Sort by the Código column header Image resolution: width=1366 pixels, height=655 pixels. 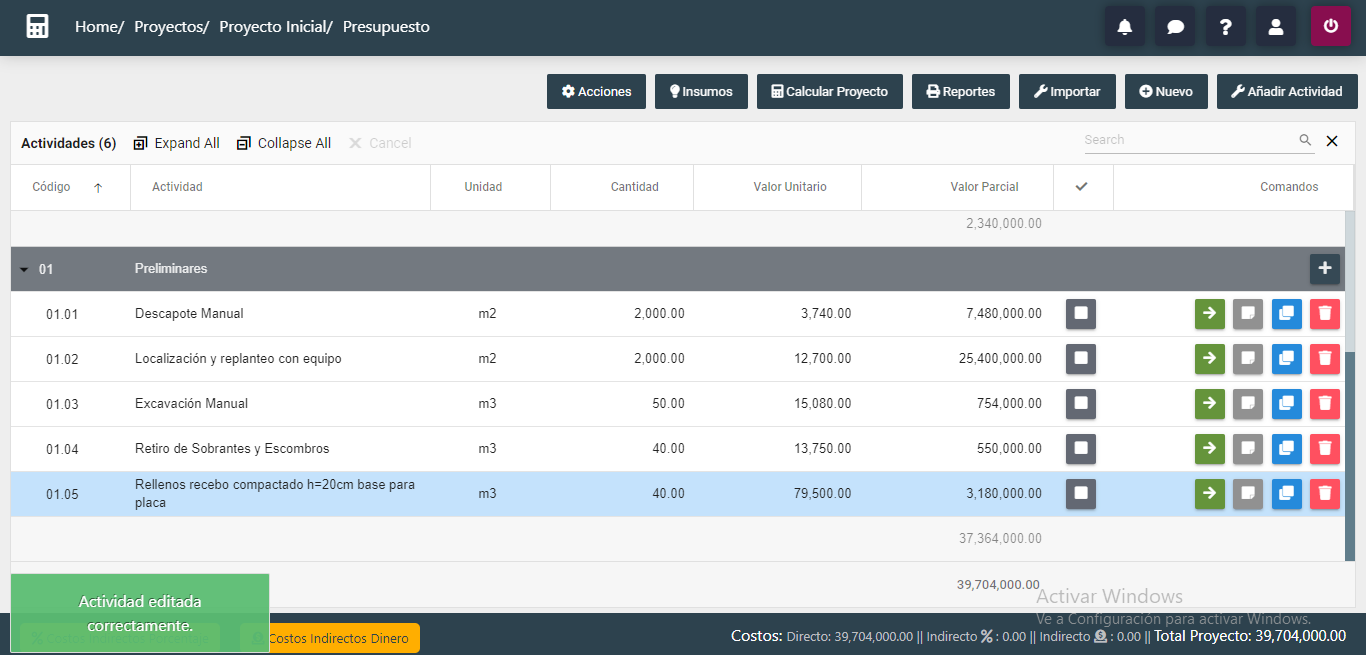coord(52,187)
